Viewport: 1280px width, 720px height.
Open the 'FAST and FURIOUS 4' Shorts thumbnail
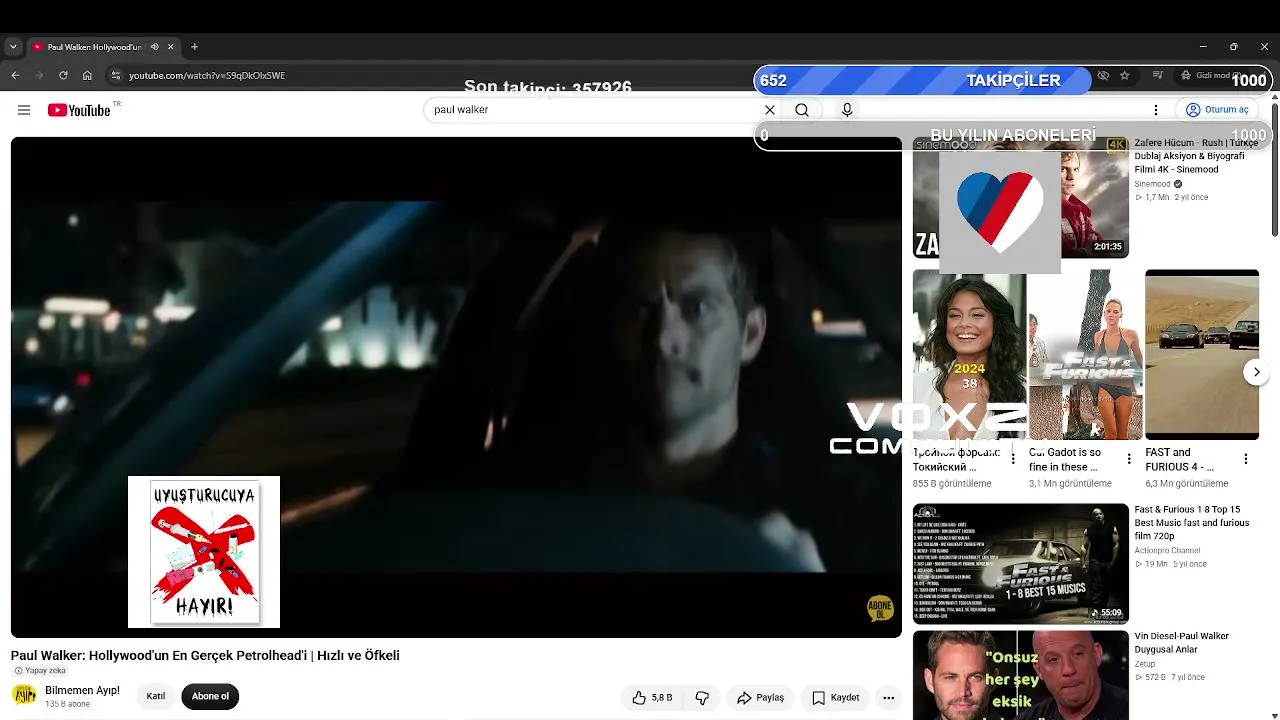pyautogui.click(x=1202, y=355)
